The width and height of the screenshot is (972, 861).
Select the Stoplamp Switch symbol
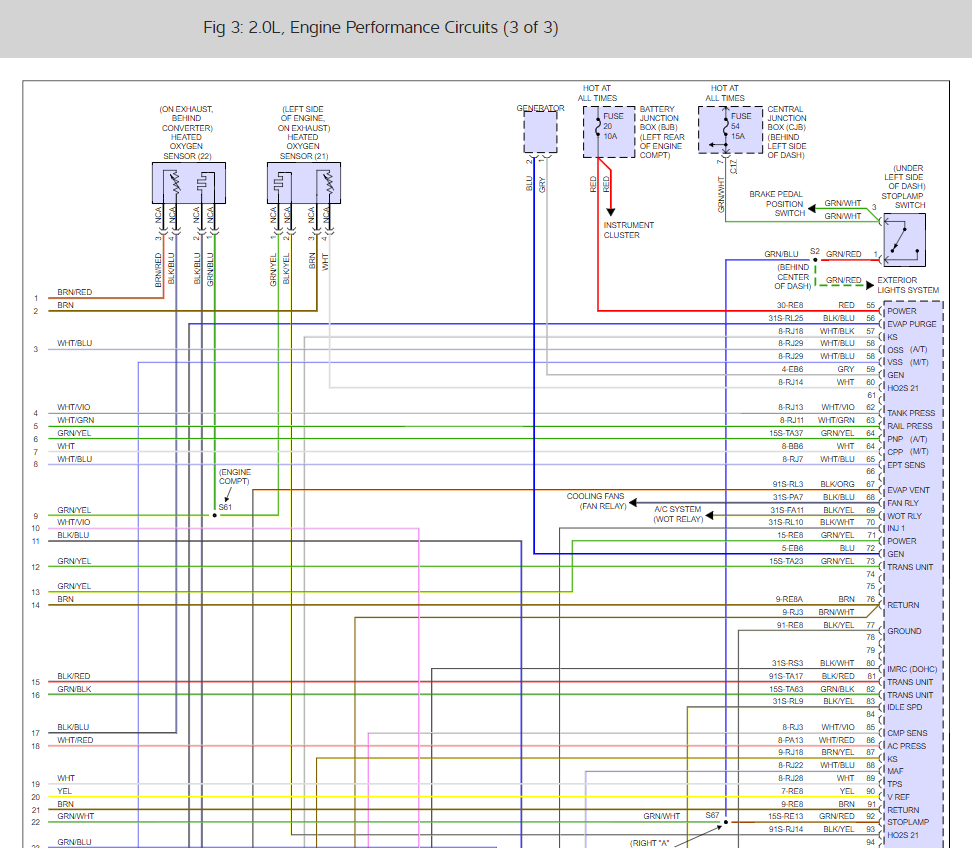pos(904,240)
